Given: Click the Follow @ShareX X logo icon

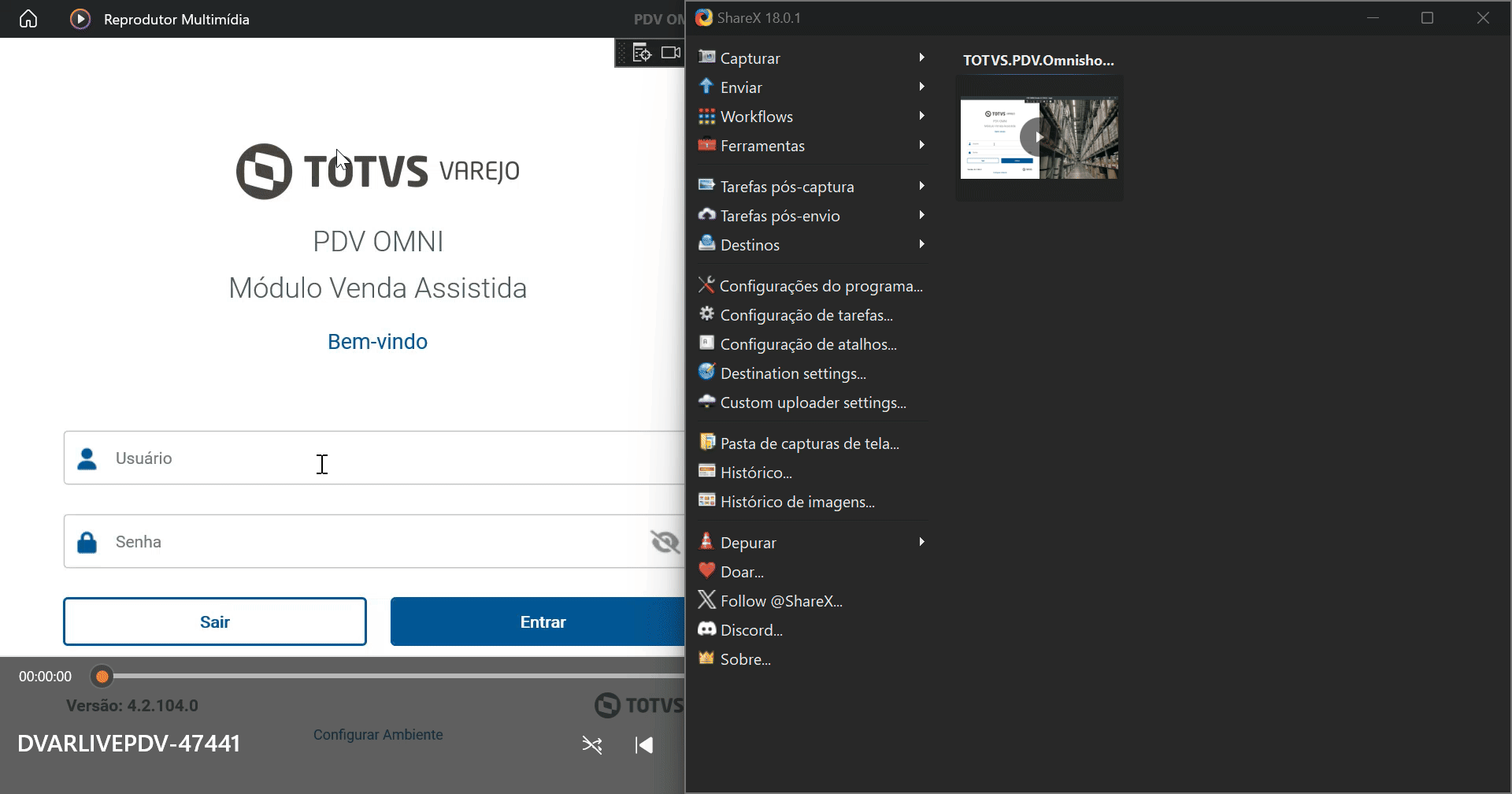Looking at the screenshot, I should click(707, 600).
